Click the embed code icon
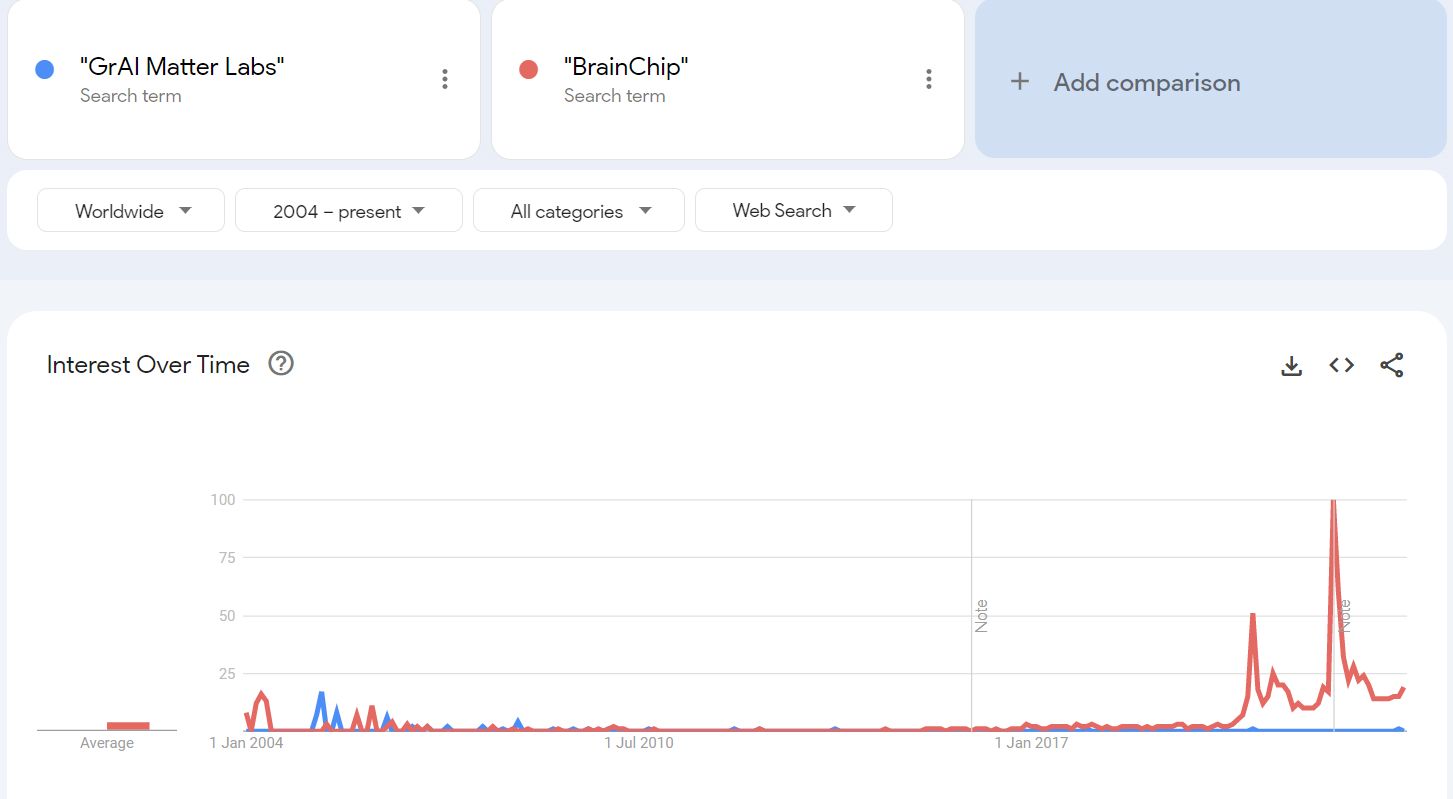 pyautogui.click(x=1341, y=366)
